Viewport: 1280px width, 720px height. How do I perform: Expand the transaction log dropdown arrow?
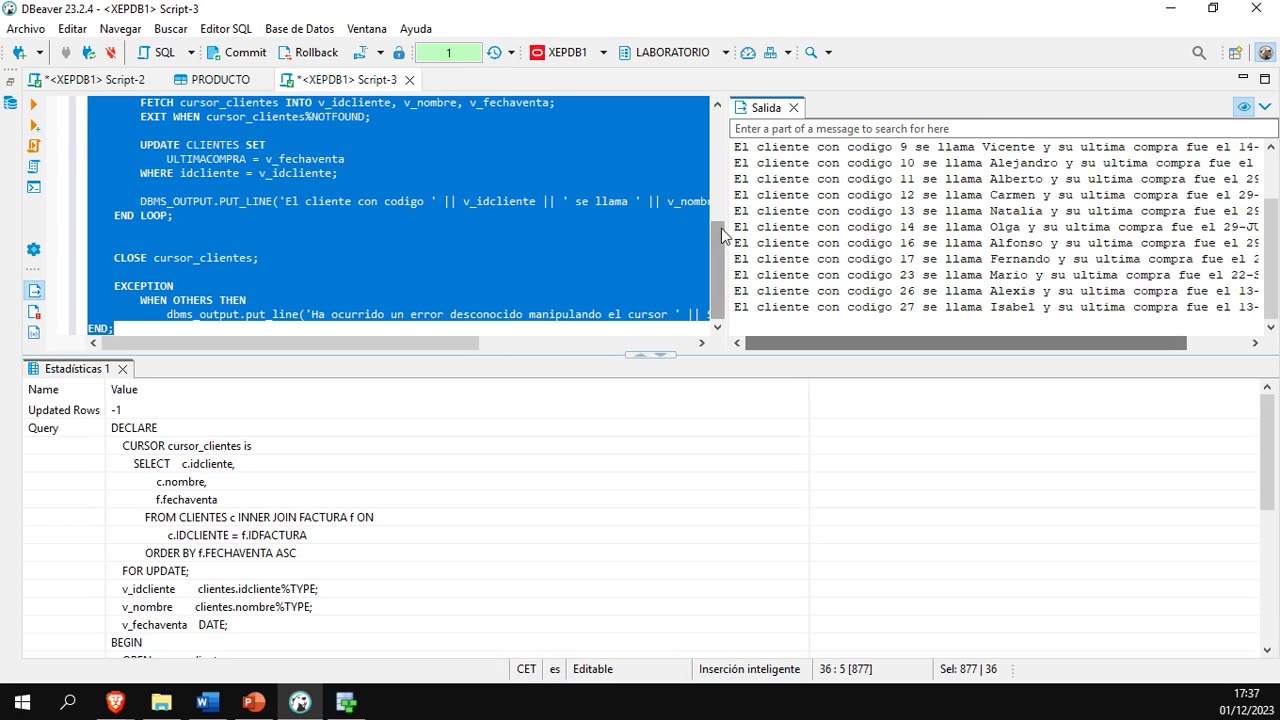coord(511,53)
